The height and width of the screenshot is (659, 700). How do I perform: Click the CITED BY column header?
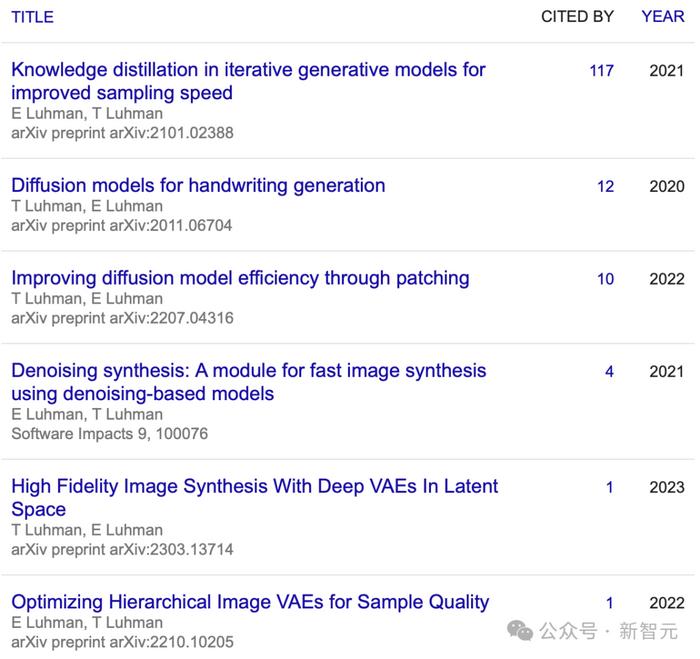[577, 17]
